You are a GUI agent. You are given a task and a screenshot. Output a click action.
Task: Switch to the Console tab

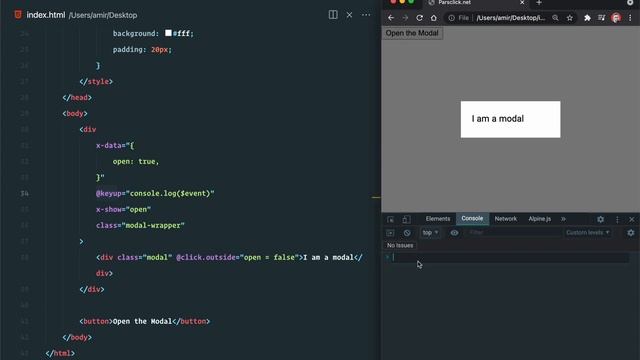[472, 219]
